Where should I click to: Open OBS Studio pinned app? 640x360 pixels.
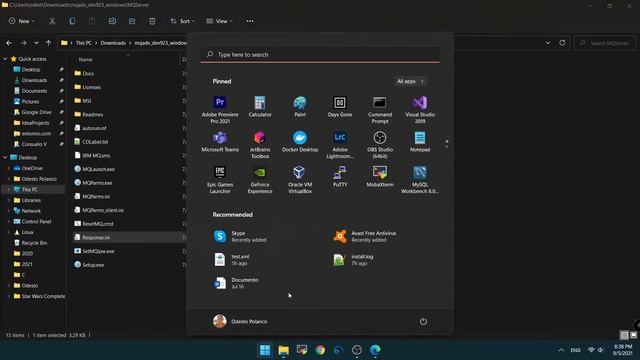380,144
